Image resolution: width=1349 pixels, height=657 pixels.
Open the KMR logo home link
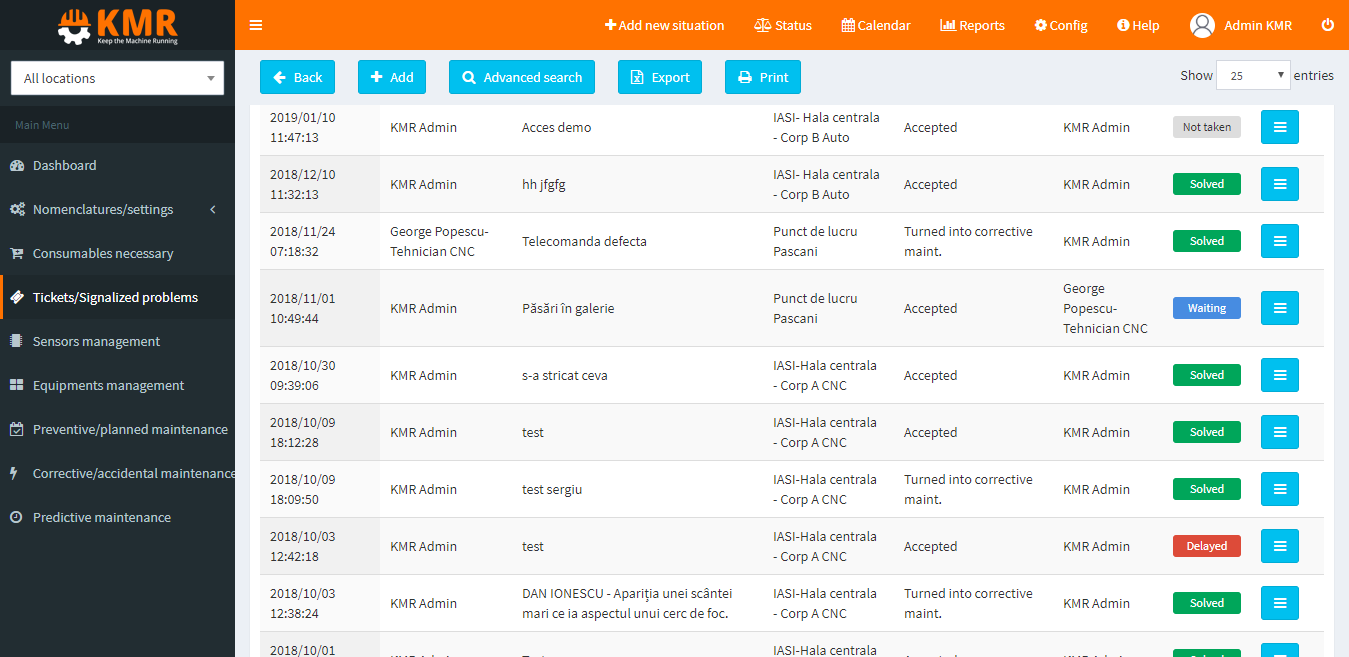pyautogui.click(x=117, y=25)
